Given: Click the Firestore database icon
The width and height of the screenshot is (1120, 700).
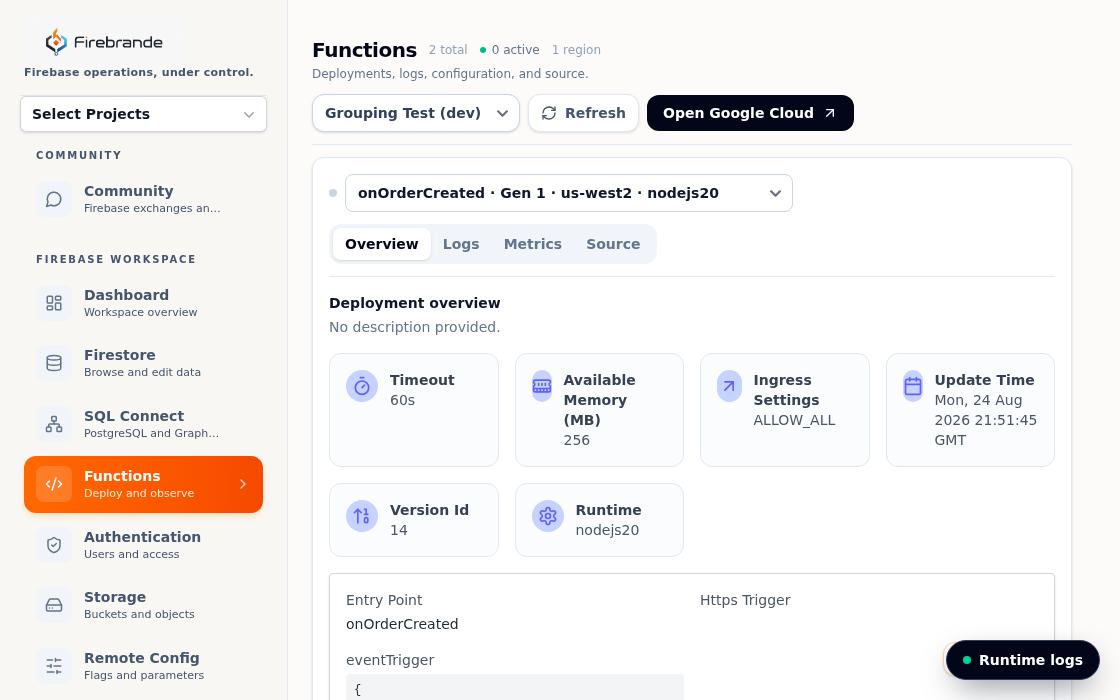Looking at the screenshot, I should 54,363.
